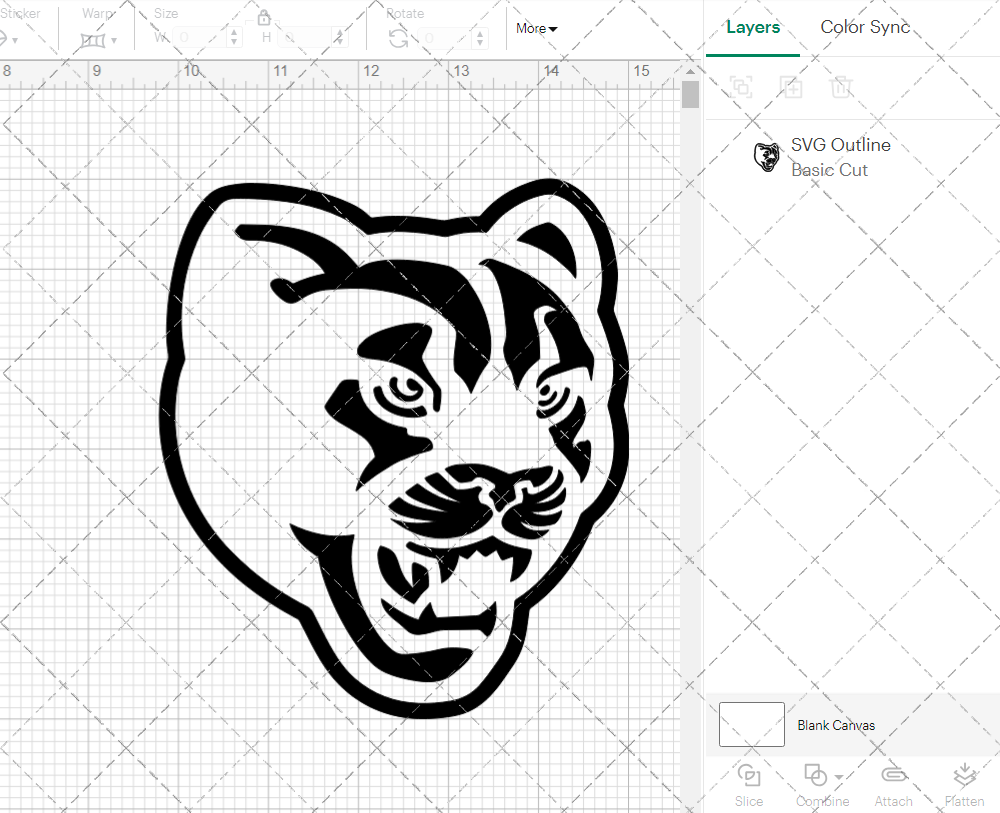
Task: Click the Blank Canvas label
Action: click(x=836, y=725)
